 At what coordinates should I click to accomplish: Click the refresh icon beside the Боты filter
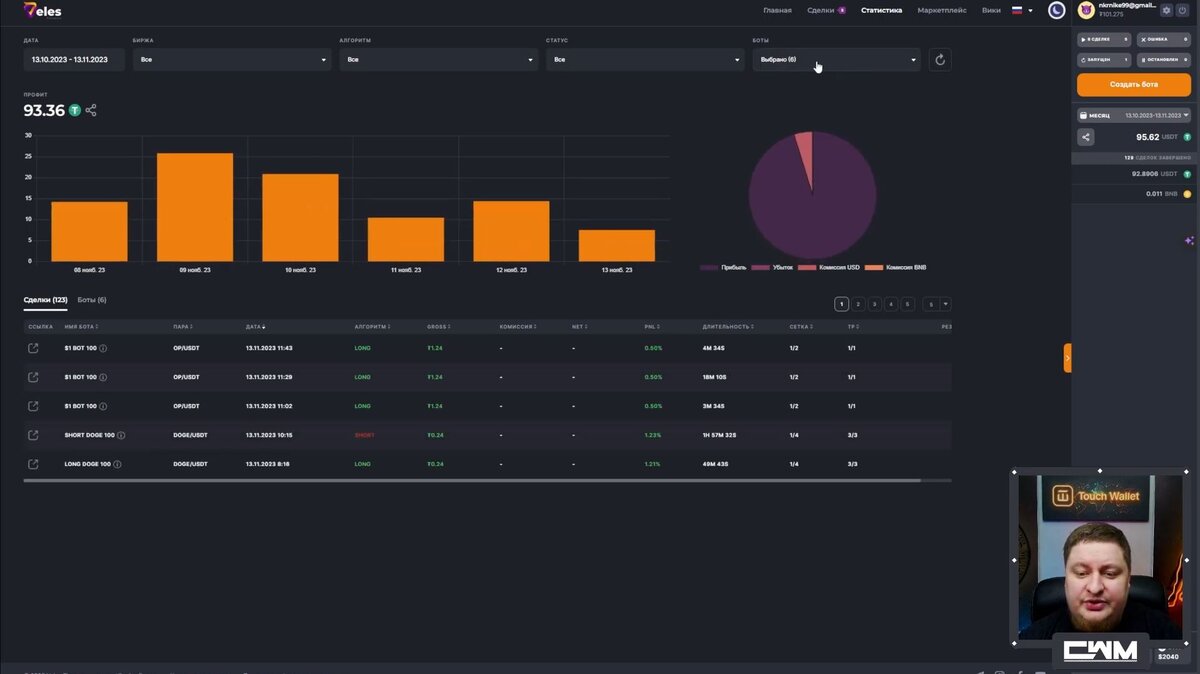click(939, 60)
